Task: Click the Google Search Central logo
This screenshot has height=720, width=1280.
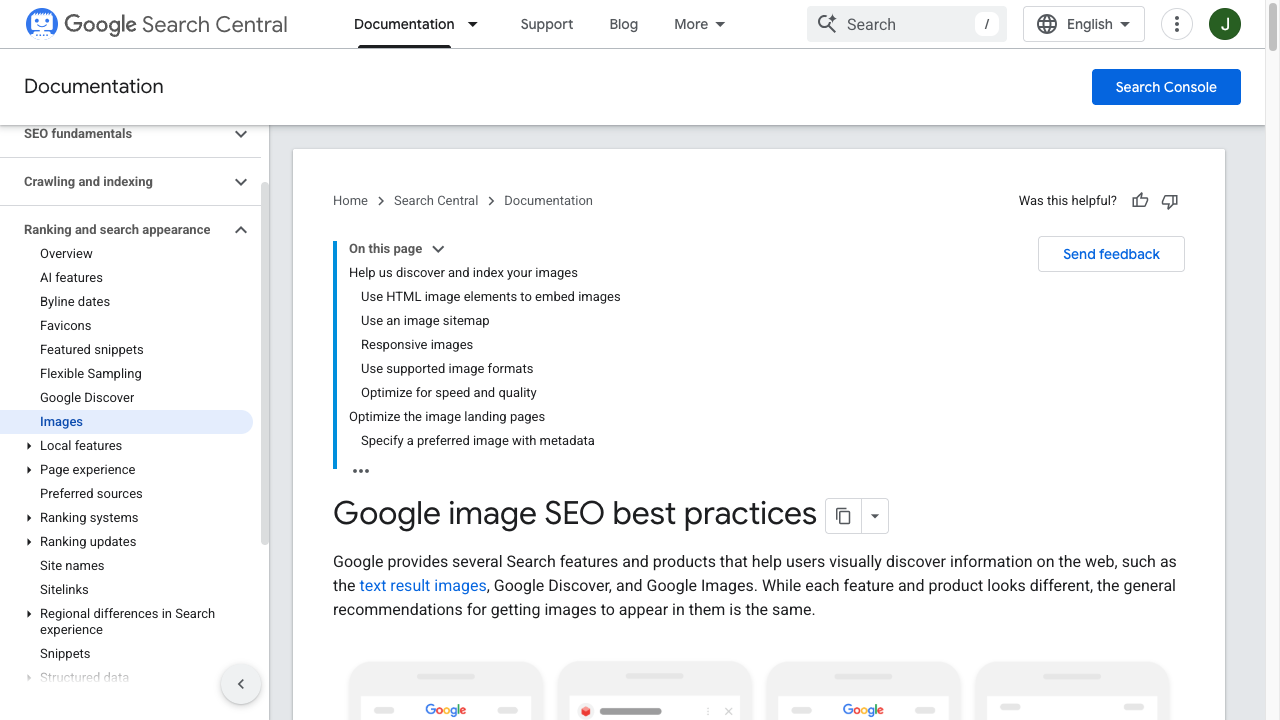Action: (156, 24)
